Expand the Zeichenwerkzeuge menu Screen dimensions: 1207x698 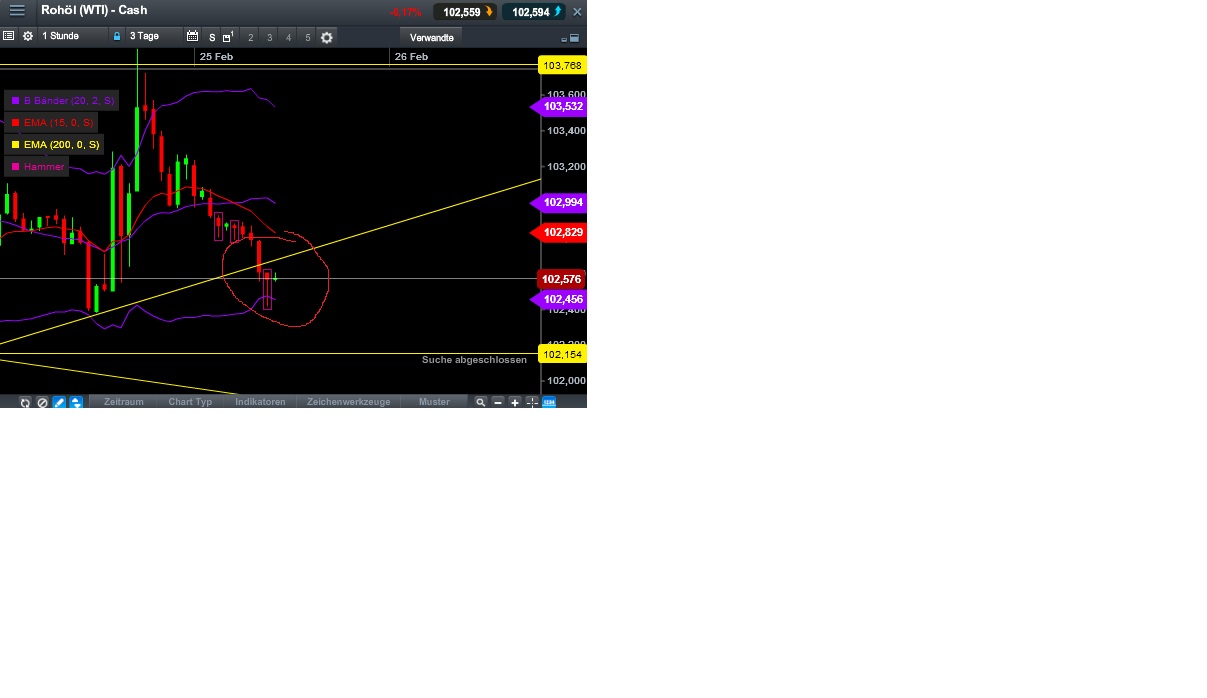[348, 402]
